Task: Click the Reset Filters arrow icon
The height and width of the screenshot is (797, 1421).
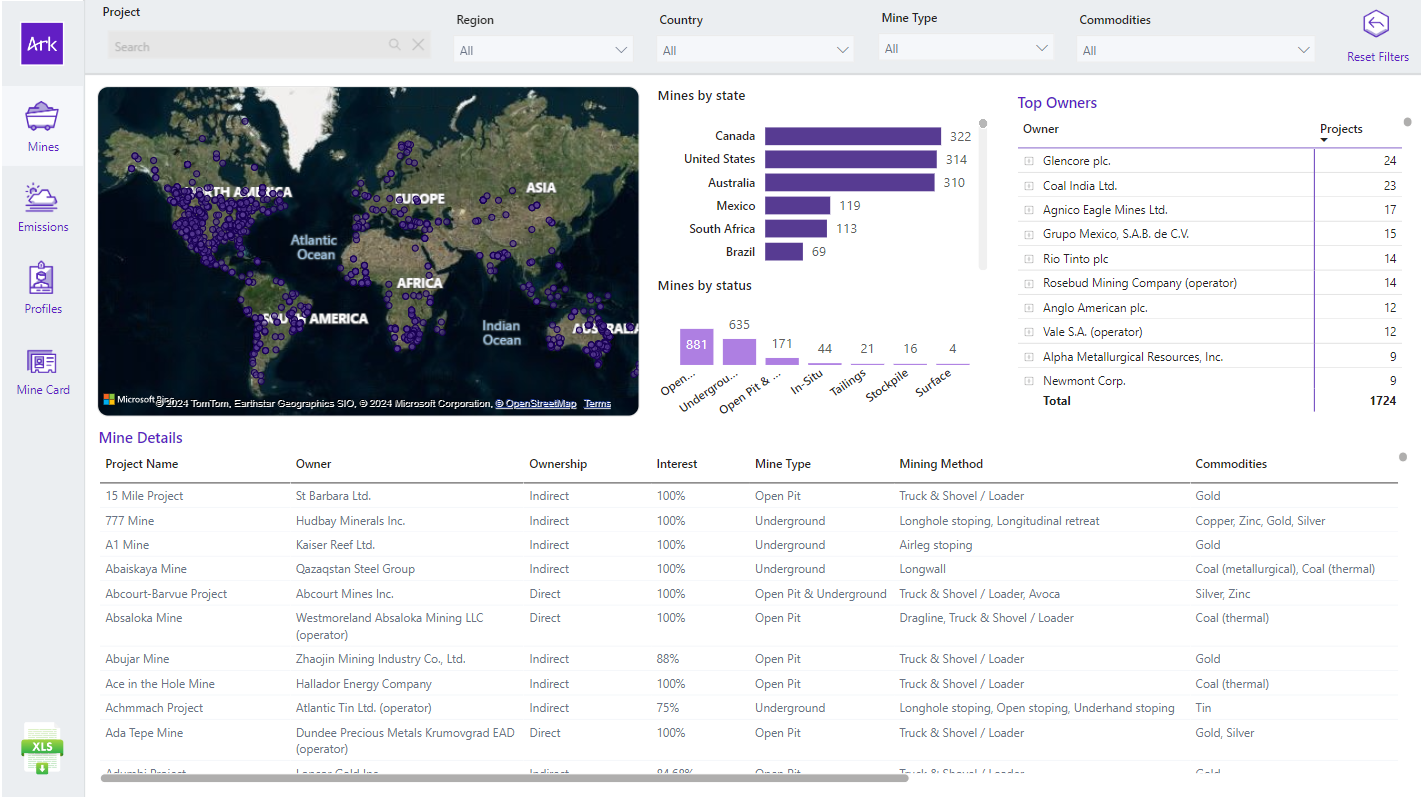Action: click(x=1377, y=24)
